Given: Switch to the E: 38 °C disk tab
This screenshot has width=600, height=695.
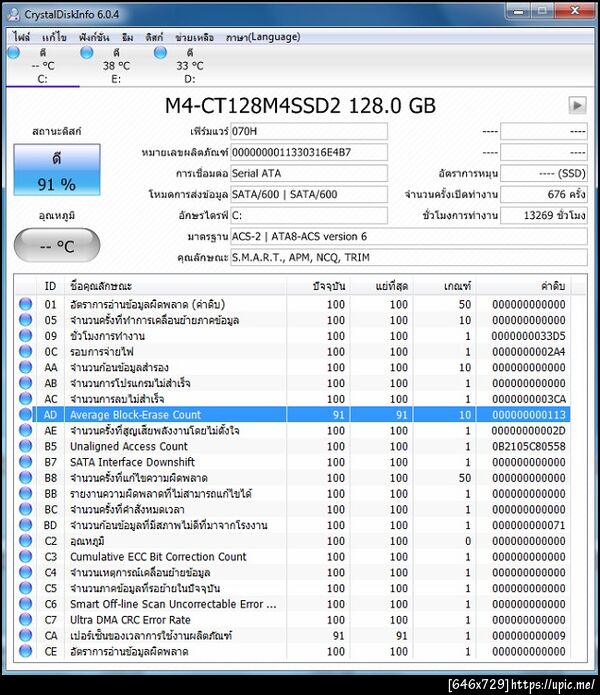Looking at the screenshot, I should [x=116, y=66].
